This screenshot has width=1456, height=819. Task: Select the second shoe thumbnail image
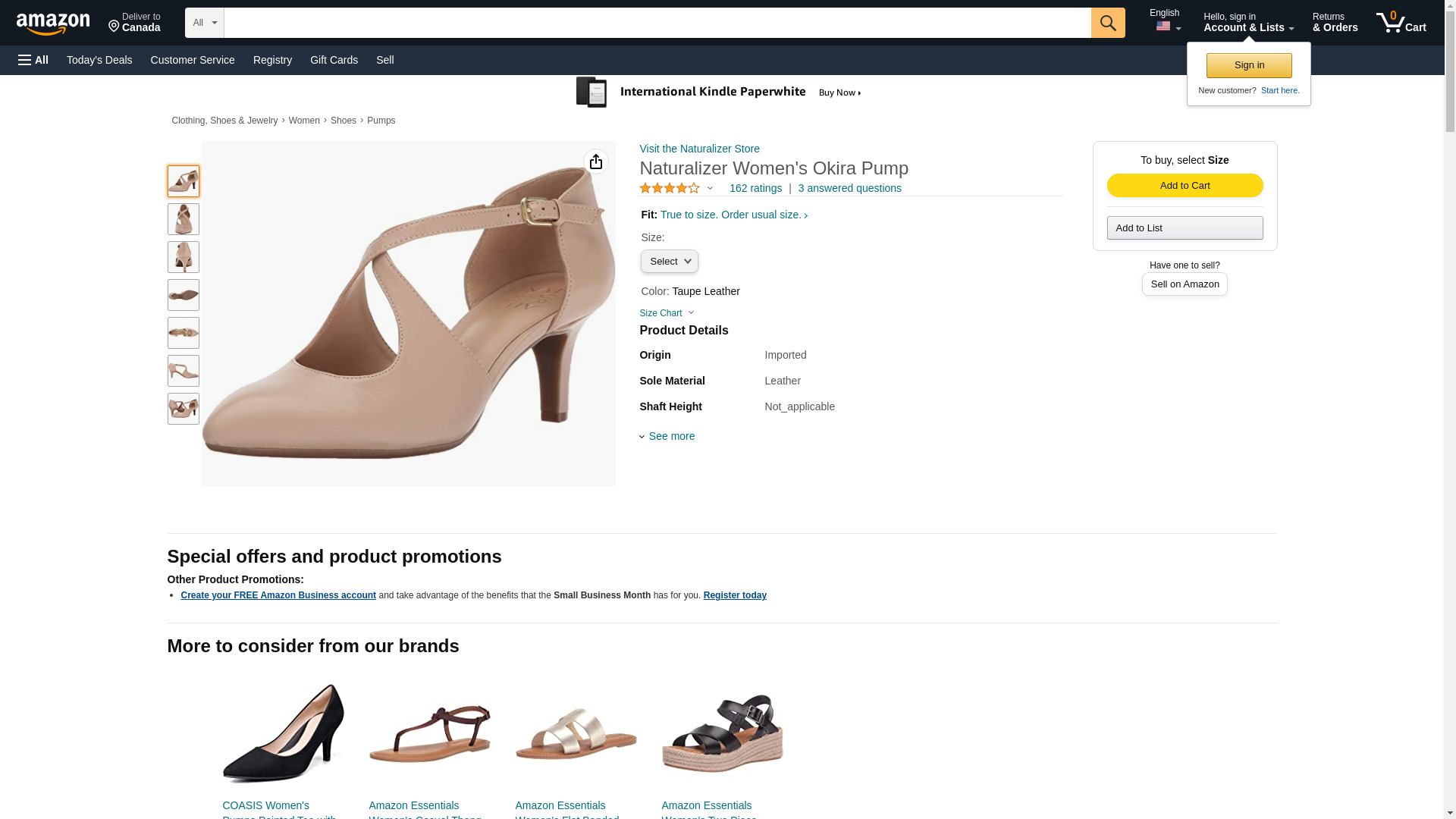pos(184,219)
